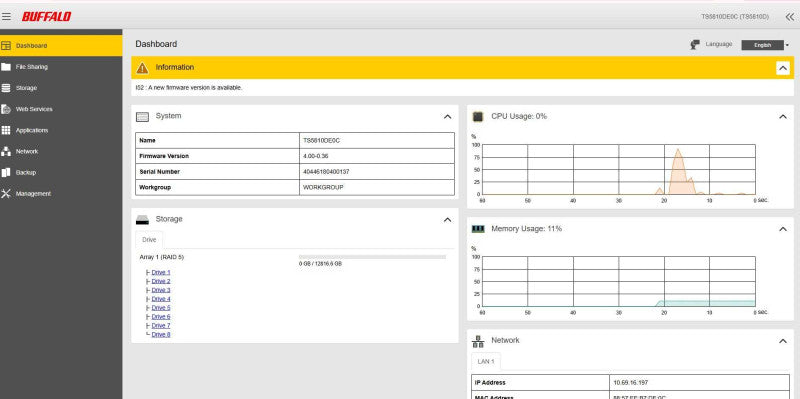Screen dimensions: 800x399
Task: Collapse the Storage panel
Action: (x=447, y=220)
